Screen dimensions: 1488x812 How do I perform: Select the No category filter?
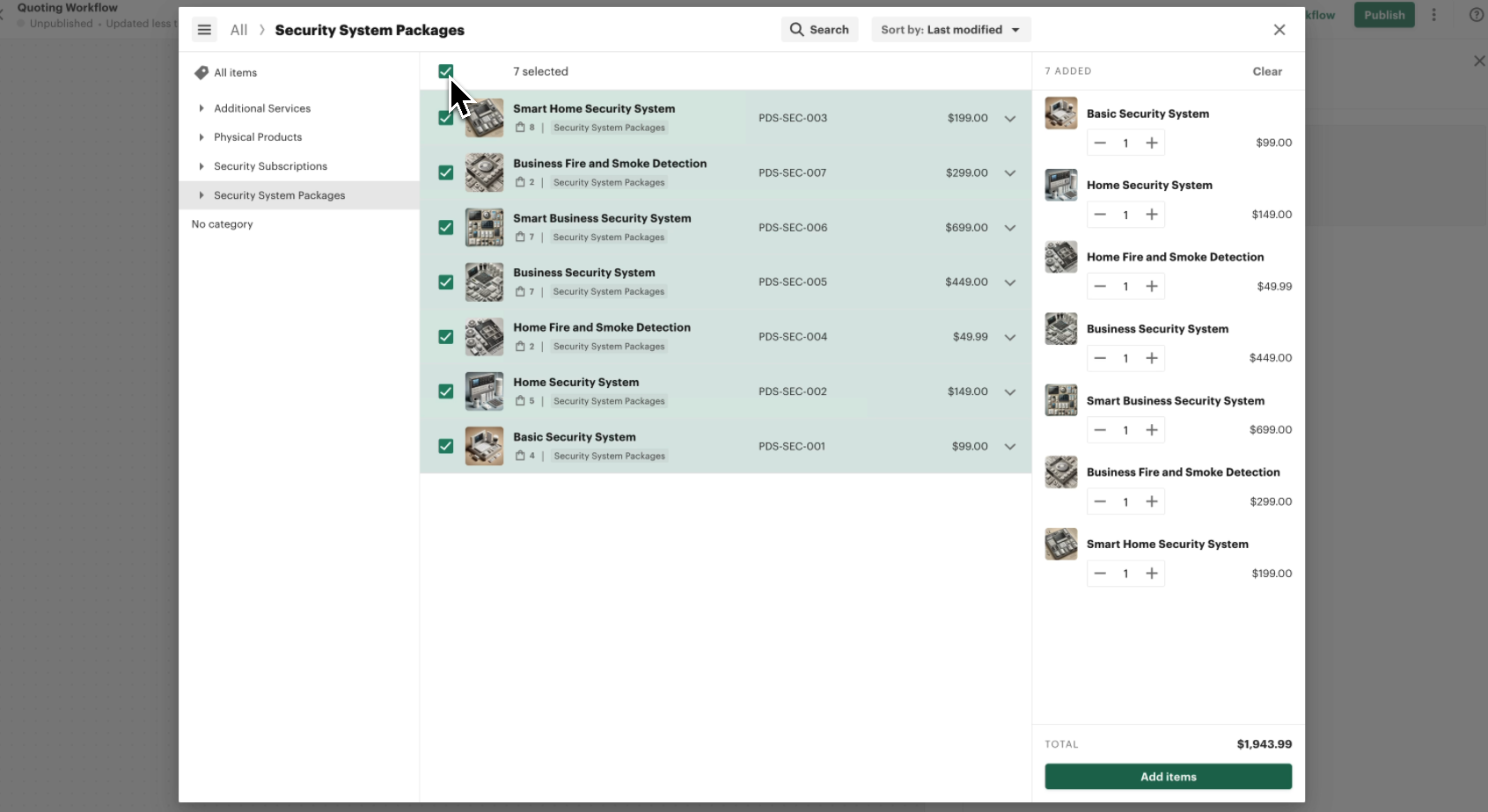point(222,224)
